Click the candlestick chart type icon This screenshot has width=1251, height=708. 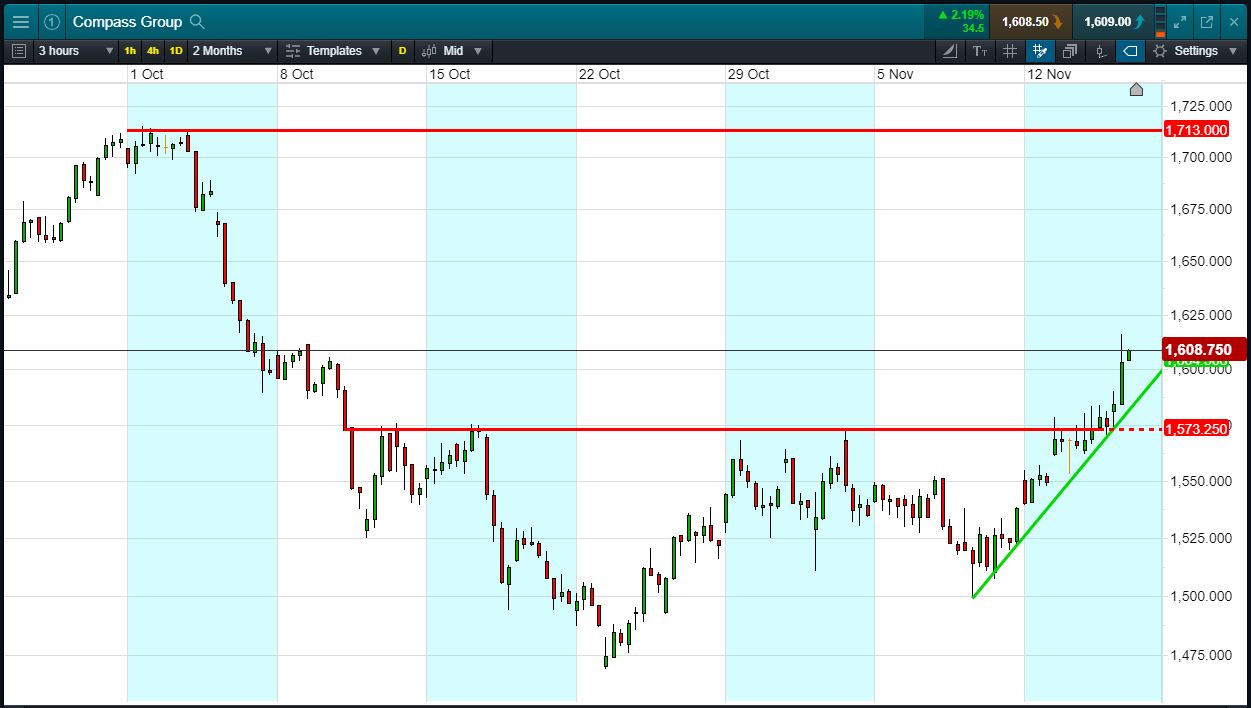pyautogui.click(x=429, y=51)
